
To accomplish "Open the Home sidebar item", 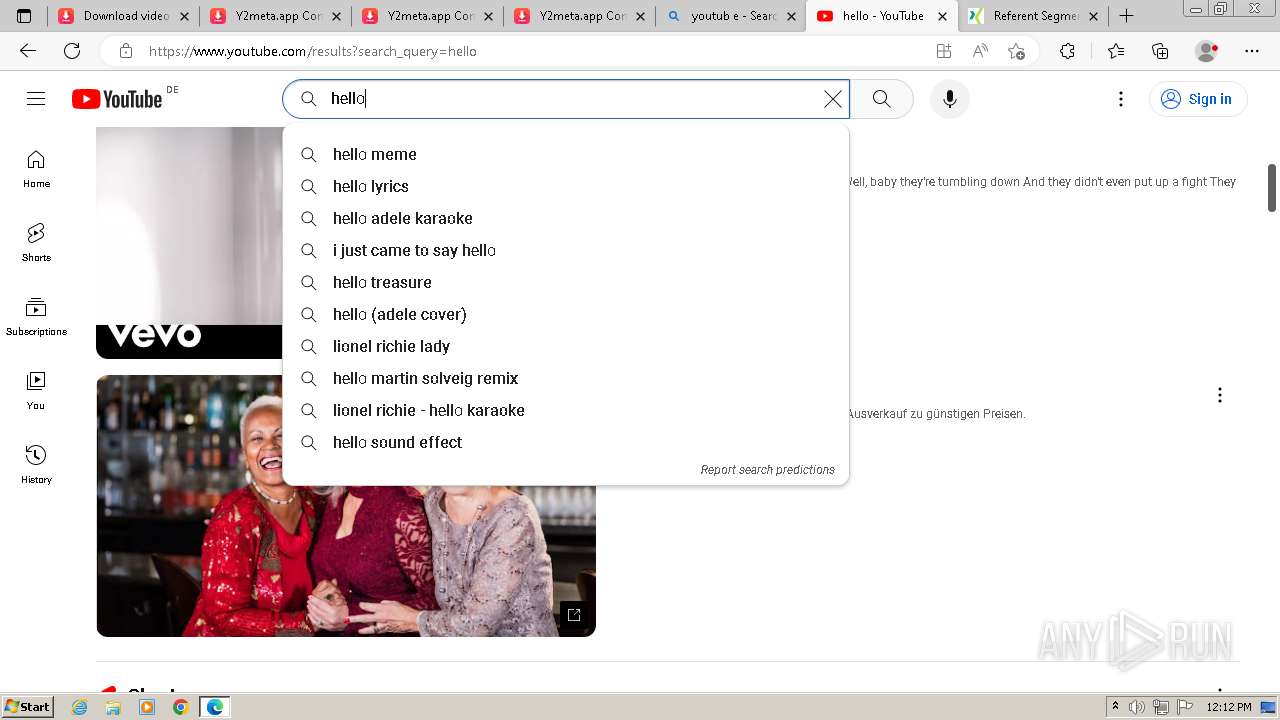I will pyautogui.click(x=36, y=169).
